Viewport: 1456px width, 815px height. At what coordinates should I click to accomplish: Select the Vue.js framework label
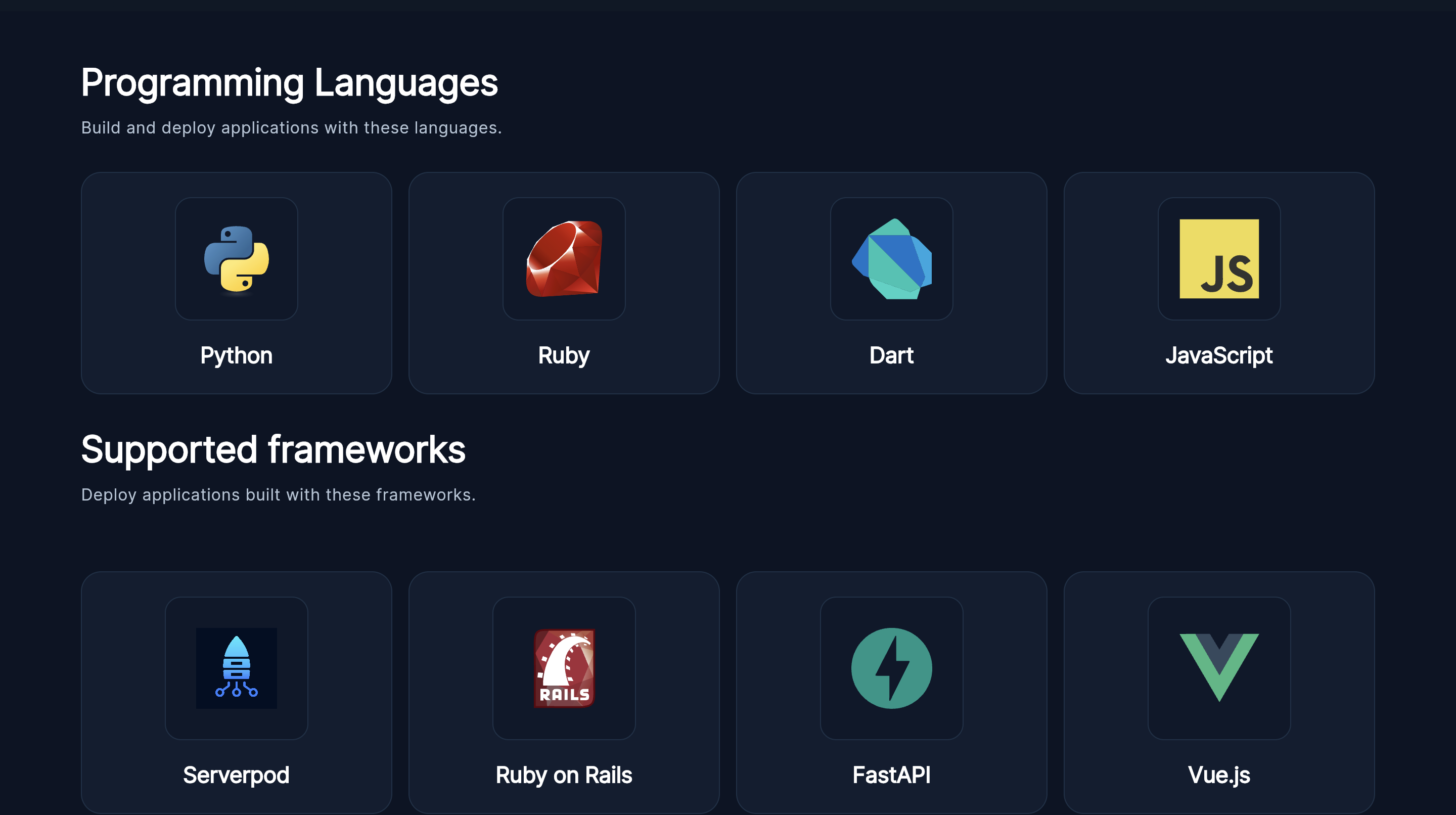(1218, 775)
